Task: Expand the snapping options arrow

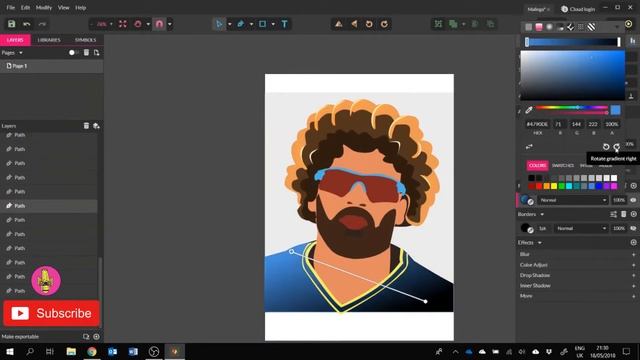Action: (x=169, y=24)
